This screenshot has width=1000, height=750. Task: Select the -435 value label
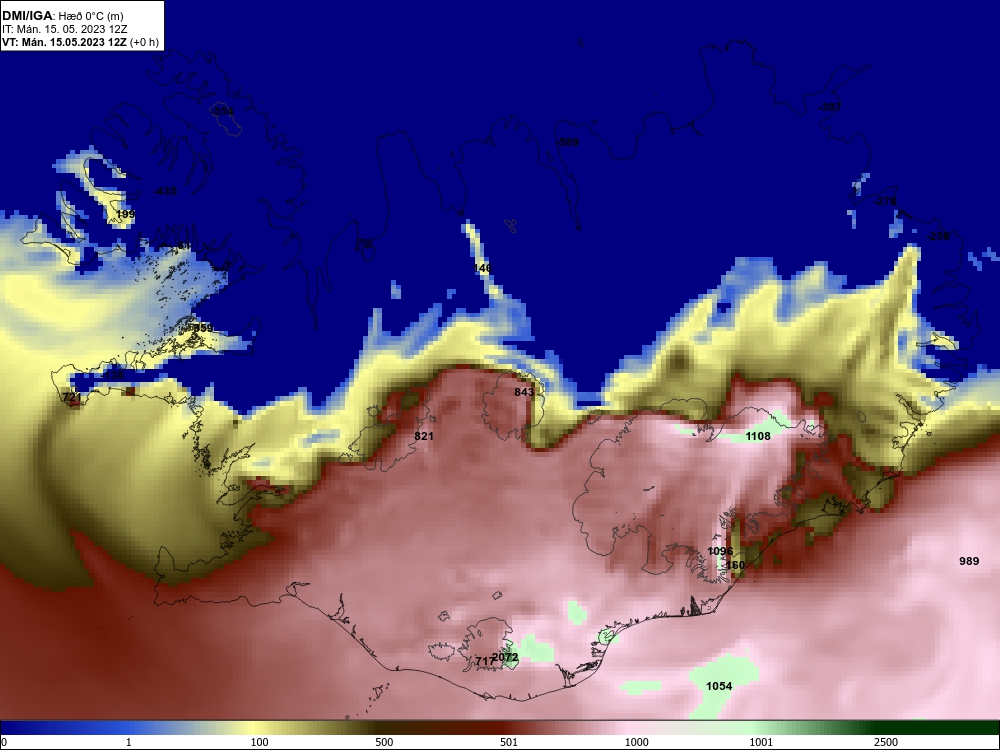click(166, 191)
